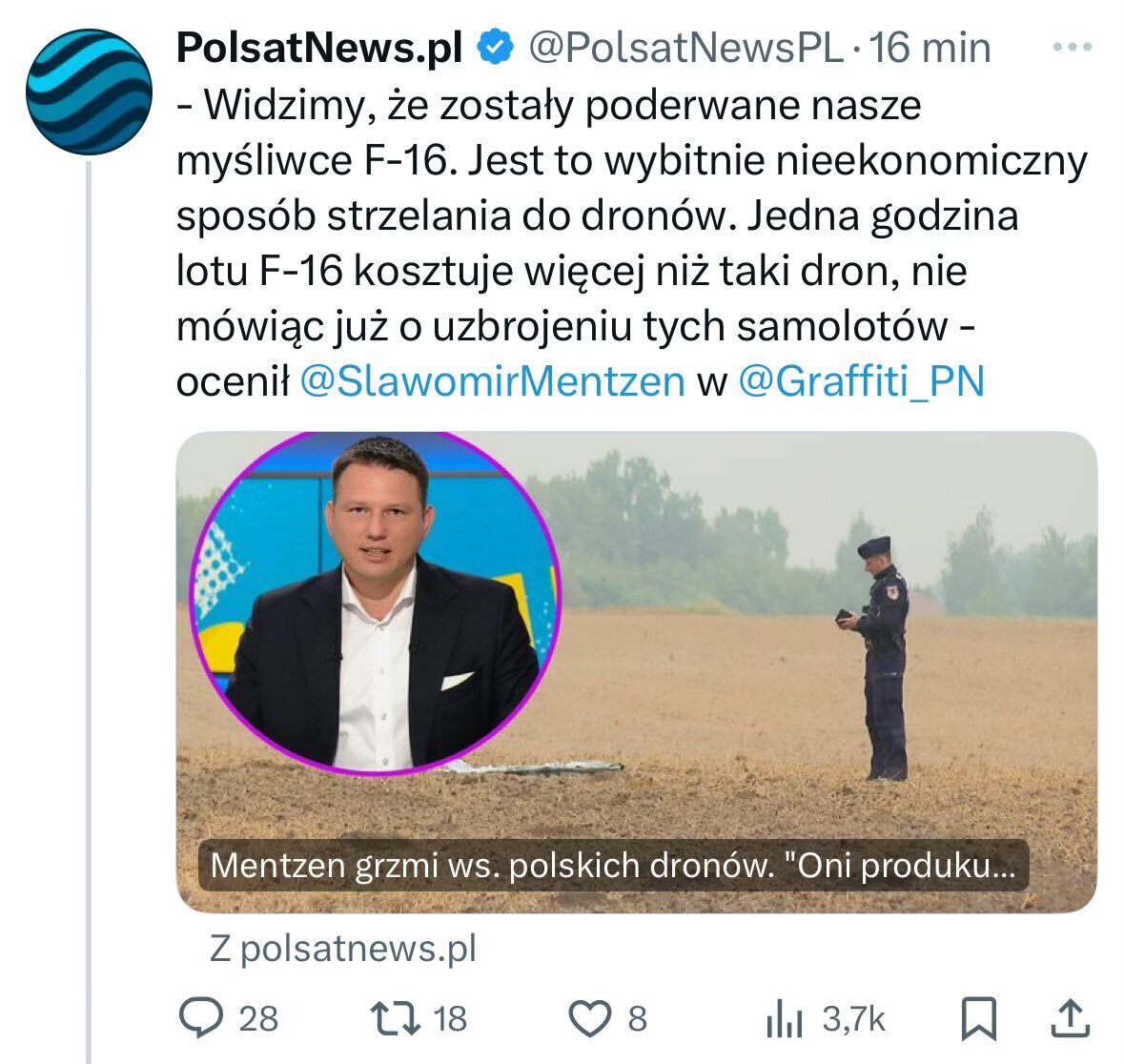Viewport: 1124px width, 1064px height.
Task: Click the 16 min timestamp
Action: pyautogui.click(x=930, y=47)
